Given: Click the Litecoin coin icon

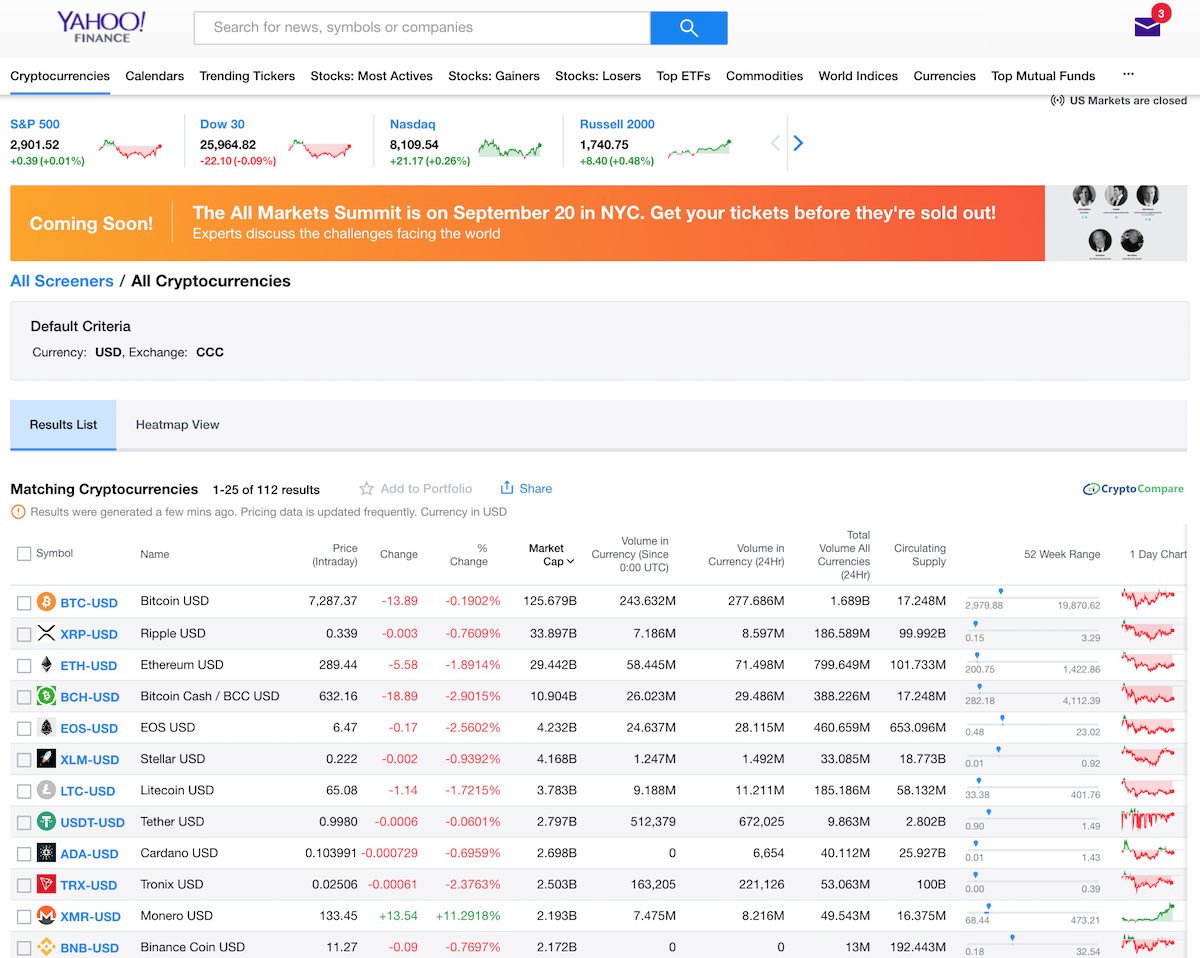Looking at the screenshot, I should click(46, 790).
